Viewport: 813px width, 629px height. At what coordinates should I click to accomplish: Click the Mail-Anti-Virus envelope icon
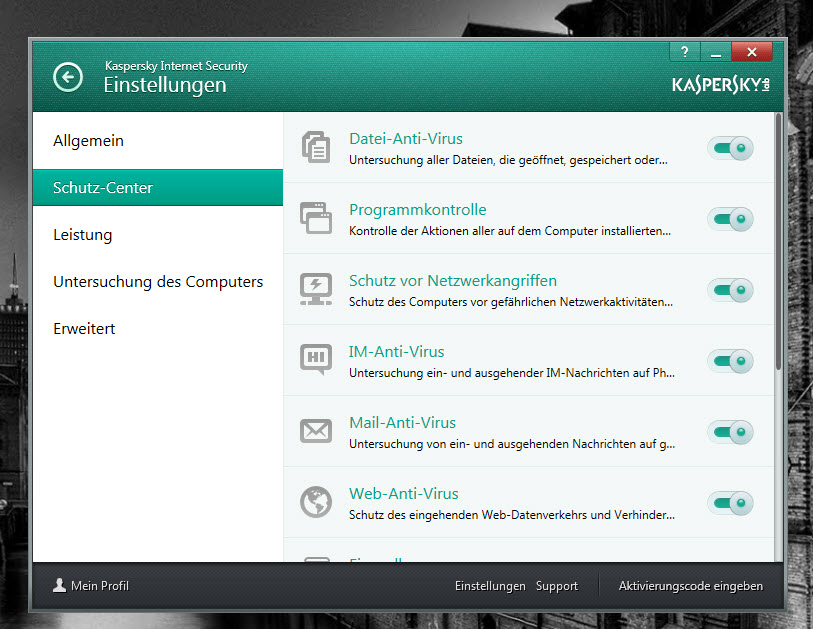pyautogui.click(x=316, y=431)
